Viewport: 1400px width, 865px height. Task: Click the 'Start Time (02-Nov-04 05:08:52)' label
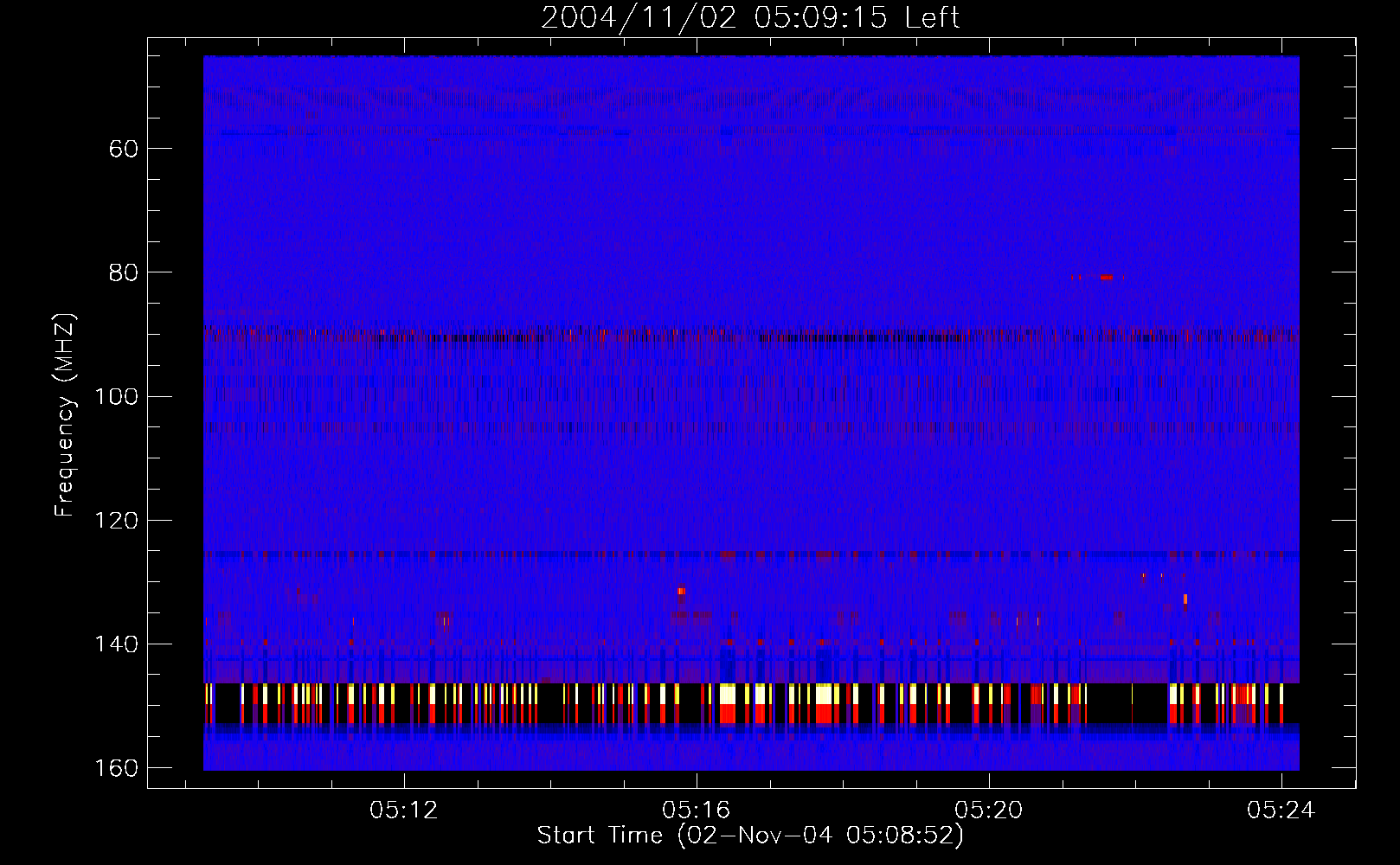point(750,836)
